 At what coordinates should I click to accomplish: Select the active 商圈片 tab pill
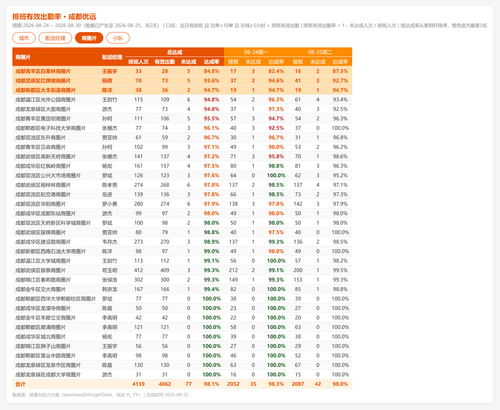[x=89, y=38]
